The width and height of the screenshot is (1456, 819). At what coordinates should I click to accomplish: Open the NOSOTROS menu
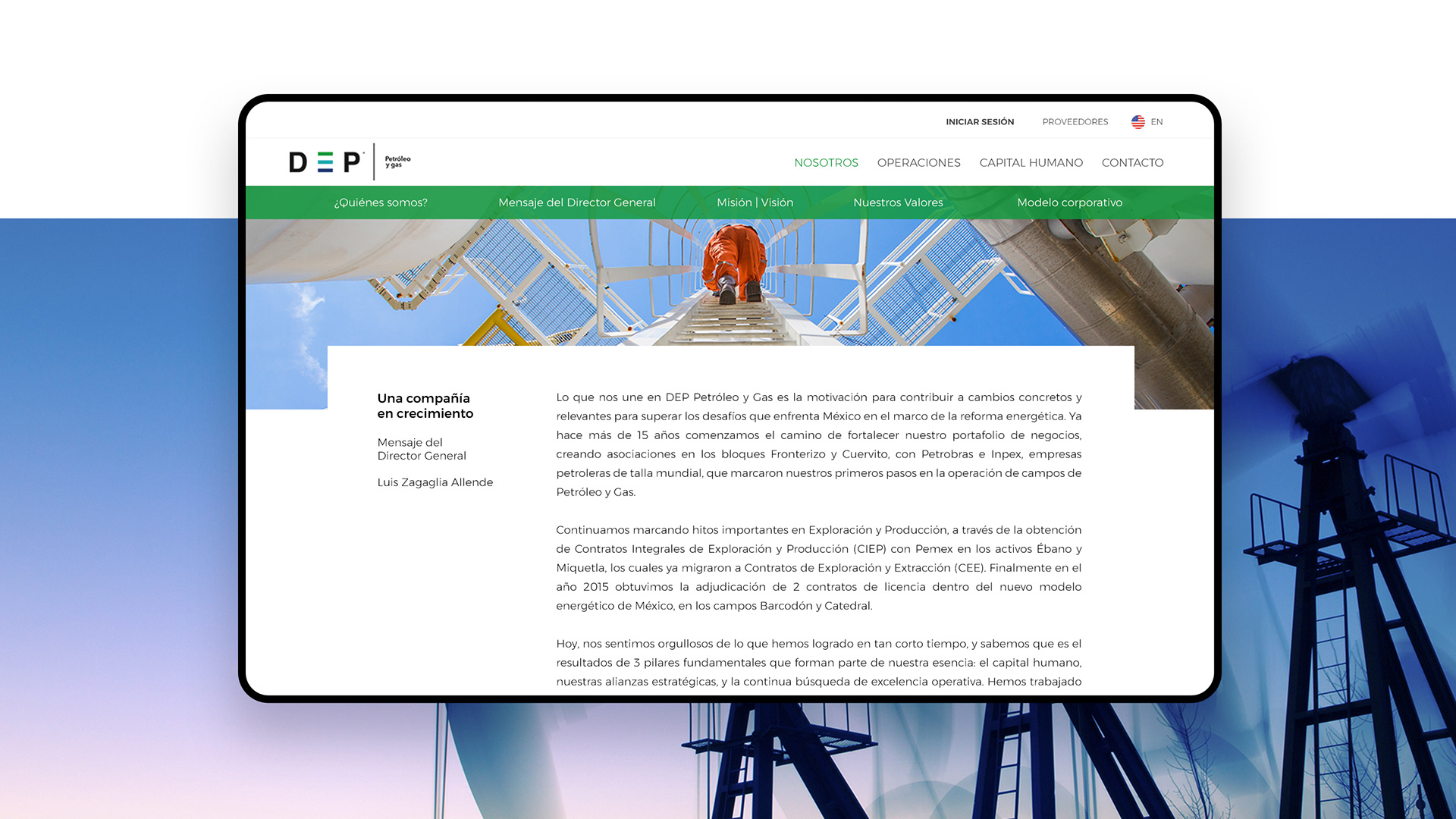click(826, 162)
